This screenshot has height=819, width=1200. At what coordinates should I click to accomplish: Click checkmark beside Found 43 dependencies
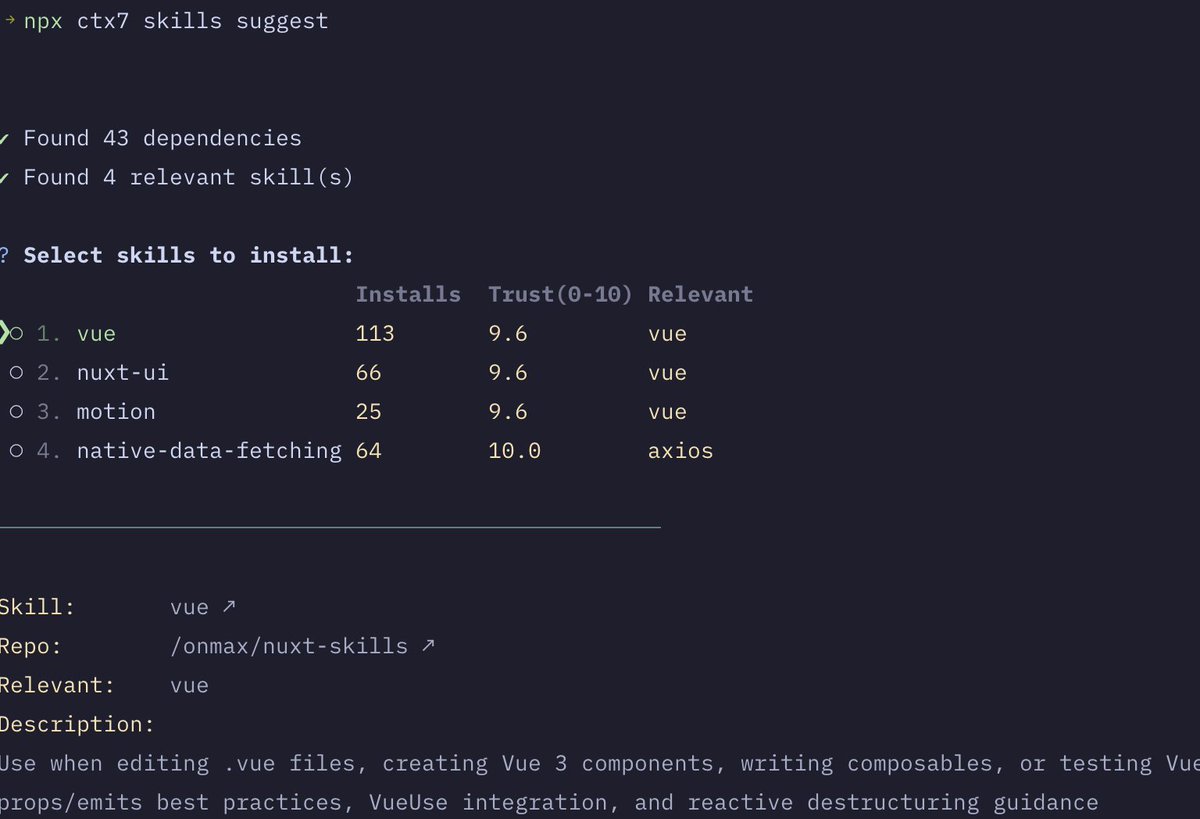pos(5,138)
